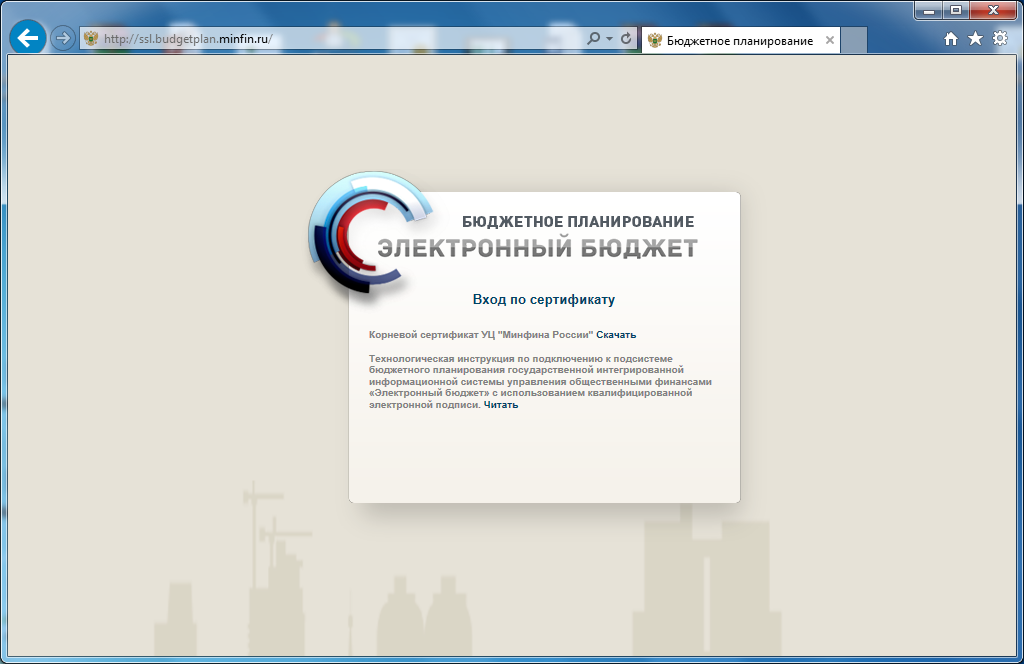Click the Вход по сертификату heading
The height and width of the screenshot is (664, 1024).
(544, 300)
